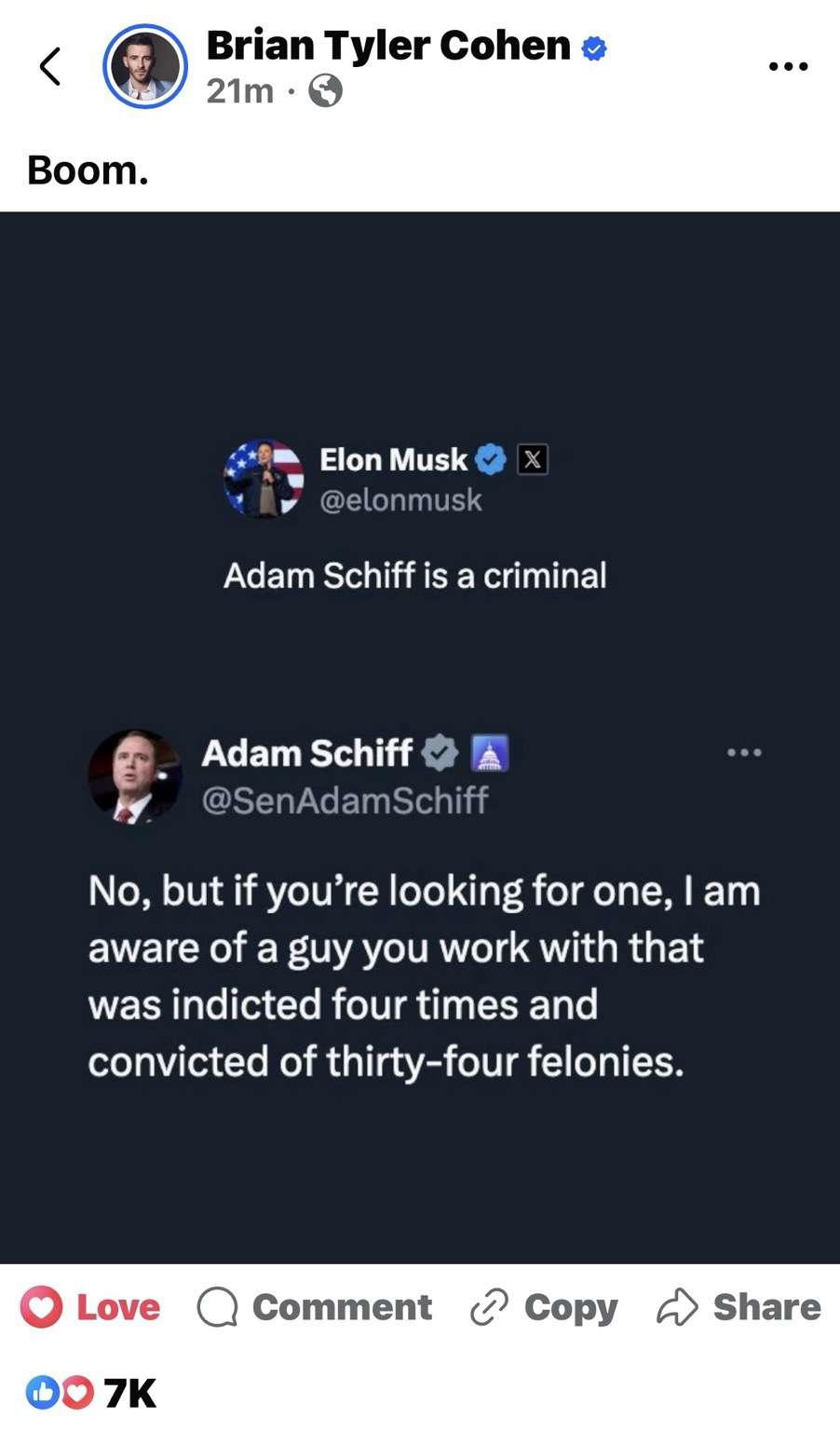Click the chain link Copy icon
Screen dimensions: 840x1431
coord(489,1307)
